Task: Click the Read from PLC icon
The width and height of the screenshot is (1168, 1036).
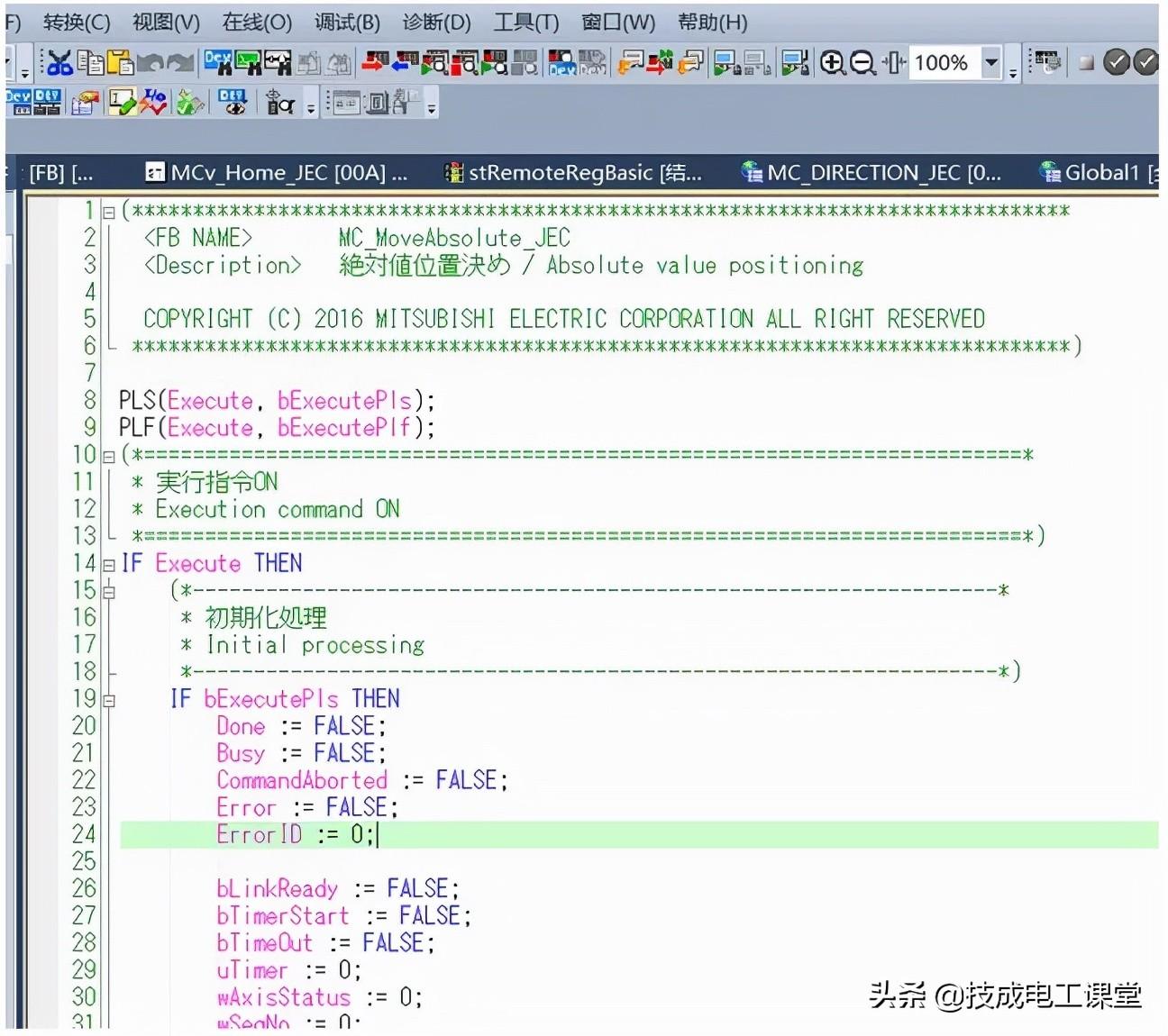Action: [405, 62]
